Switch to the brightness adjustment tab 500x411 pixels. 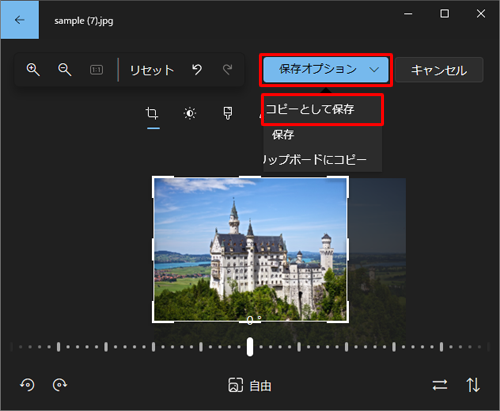pos(190,113)
